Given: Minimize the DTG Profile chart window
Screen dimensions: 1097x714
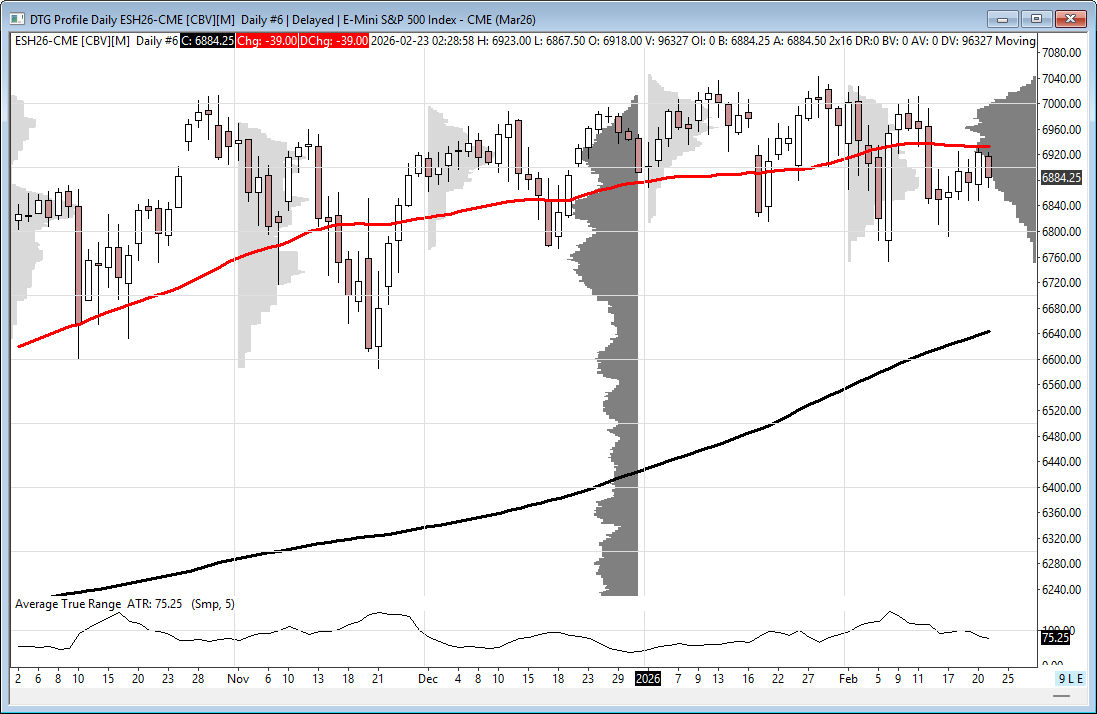Looking at the screenshot, I should pos(1002,18).
